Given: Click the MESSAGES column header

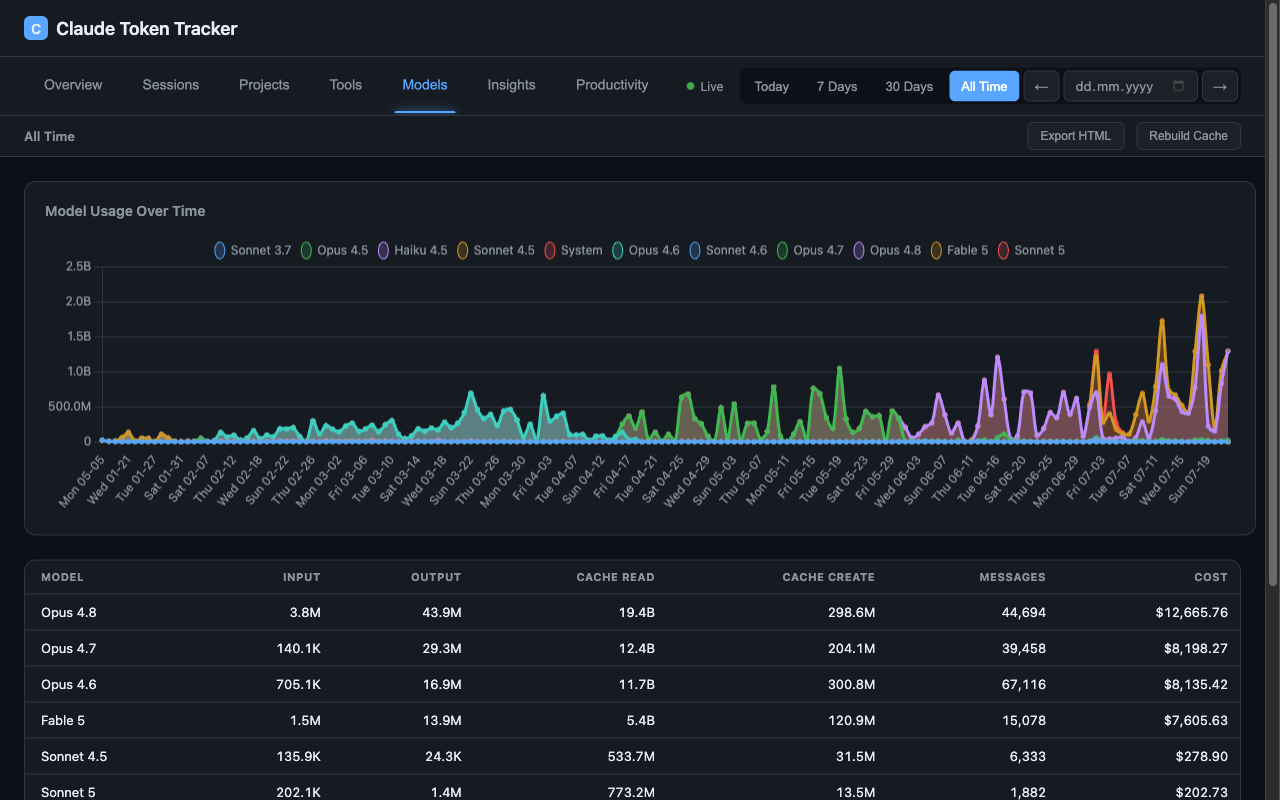Looking at the screenshot, I should (x=1012, y=577).
